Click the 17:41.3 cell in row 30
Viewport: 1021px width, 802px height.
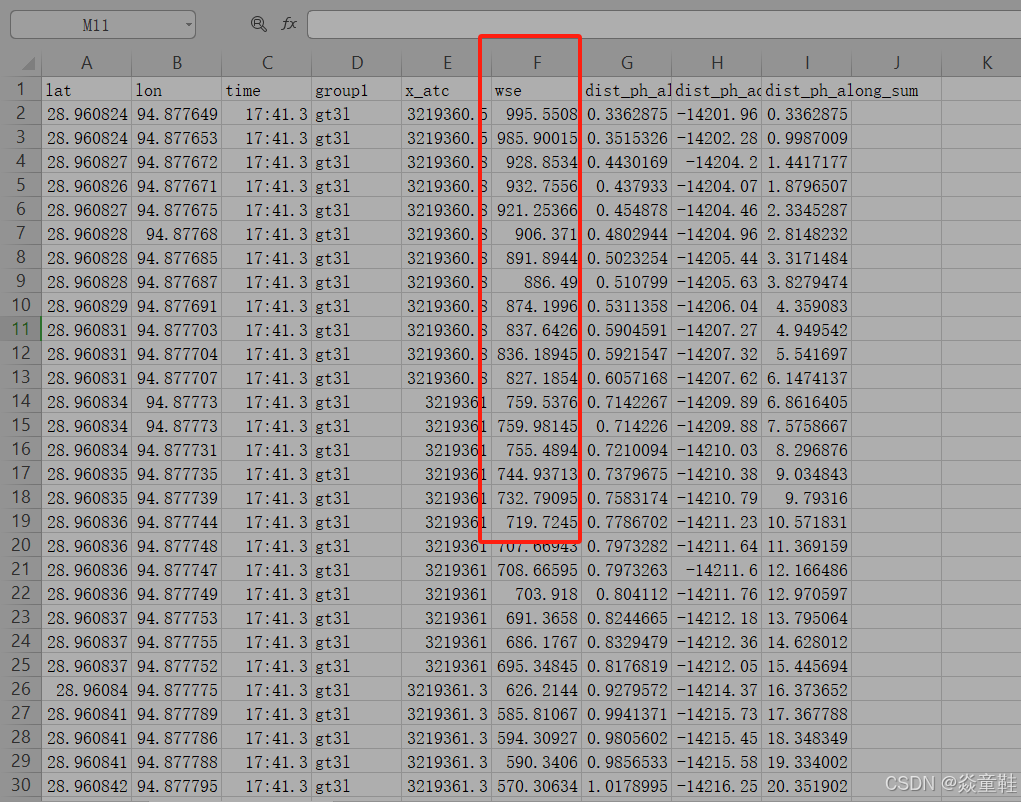[x=267, y=786]
